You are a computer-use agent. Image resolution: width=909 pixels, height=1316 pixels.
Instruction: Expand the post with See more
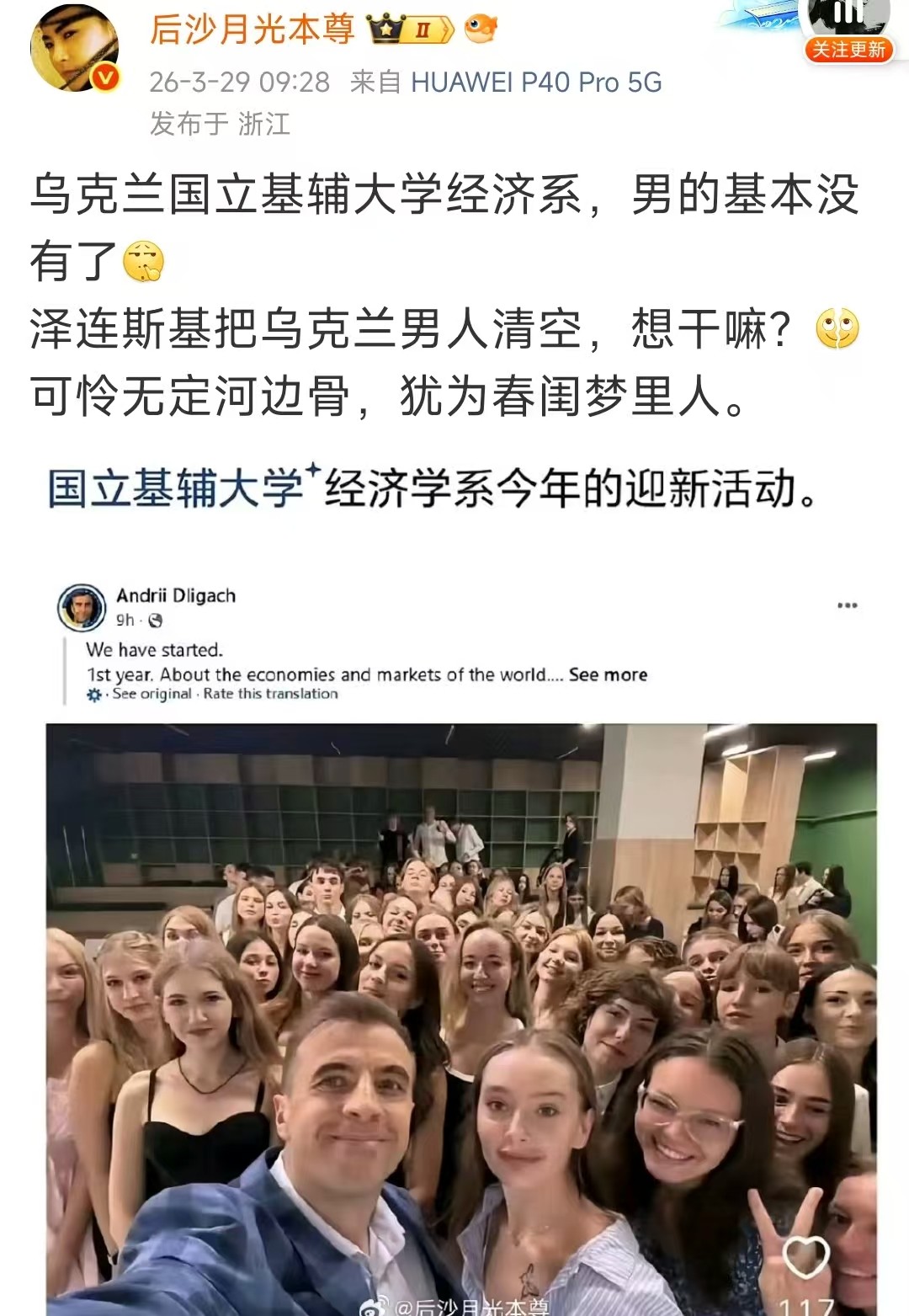click(x=608, y=674)
